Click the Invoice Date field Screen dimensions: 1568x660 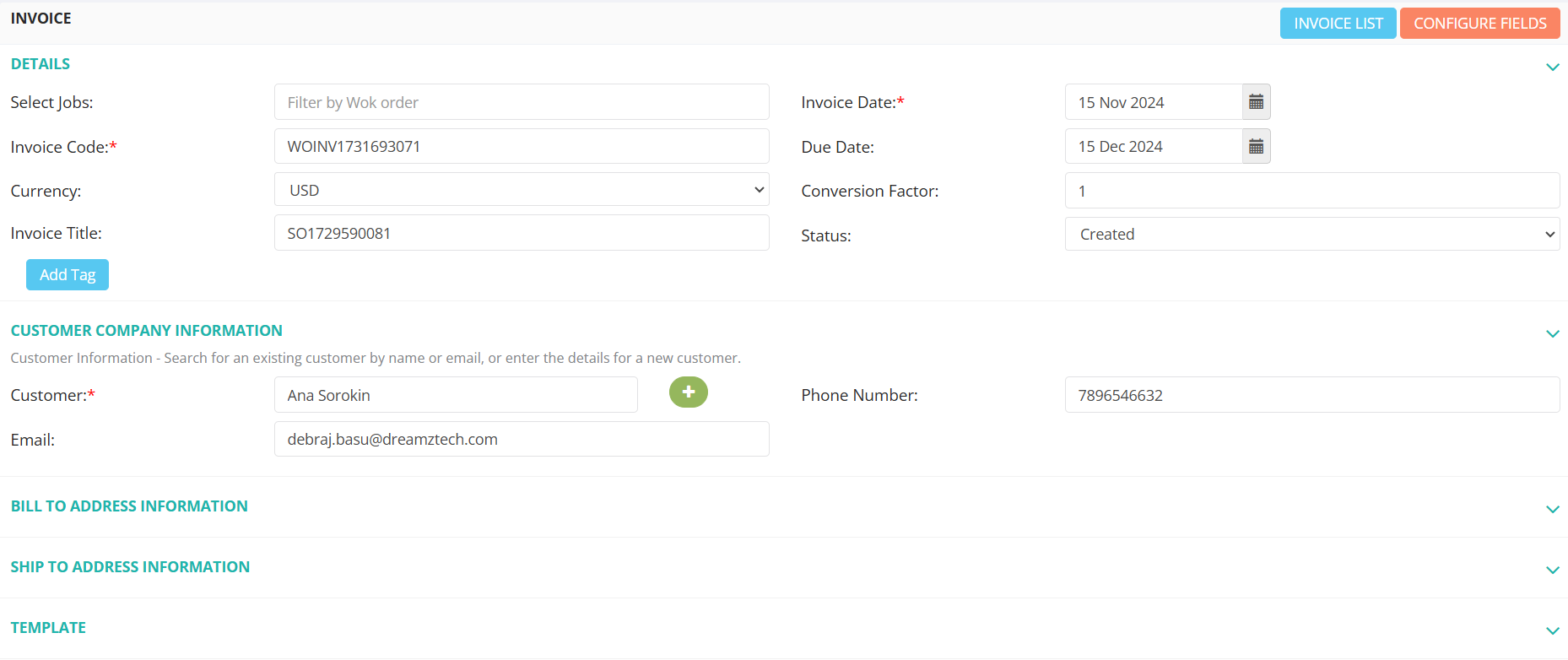(1154, 102)
